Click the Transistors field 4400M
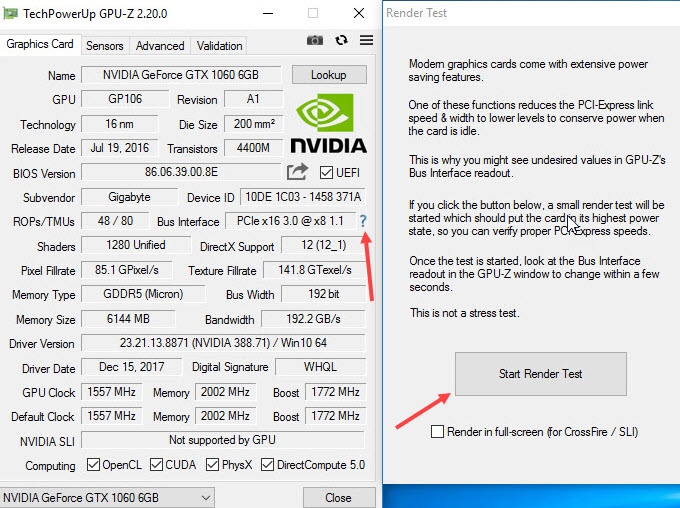The image size is (680, 508). [x=254, y=148]
